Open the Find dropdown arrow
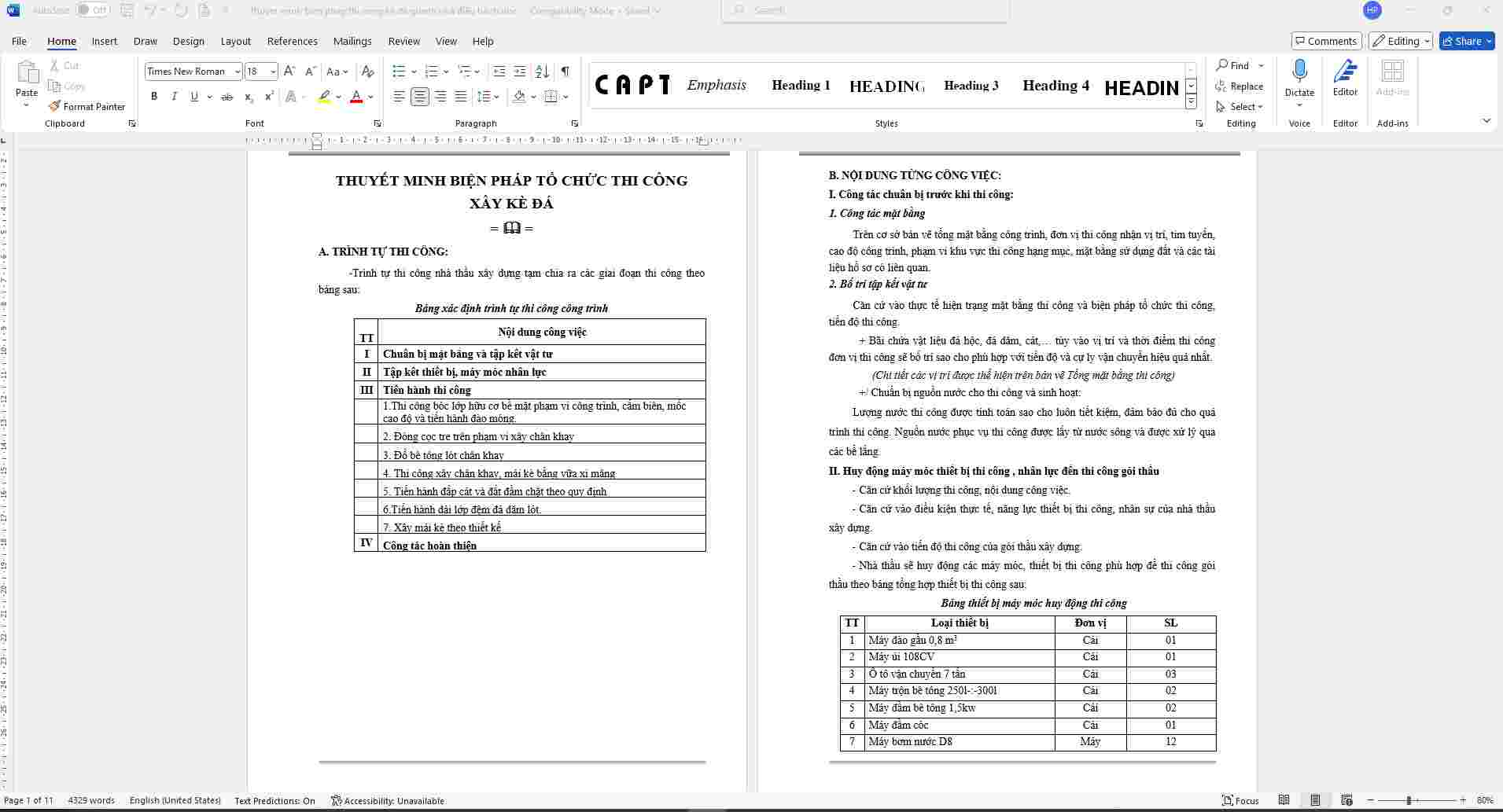1503x812 pixels. (1262, 65)
